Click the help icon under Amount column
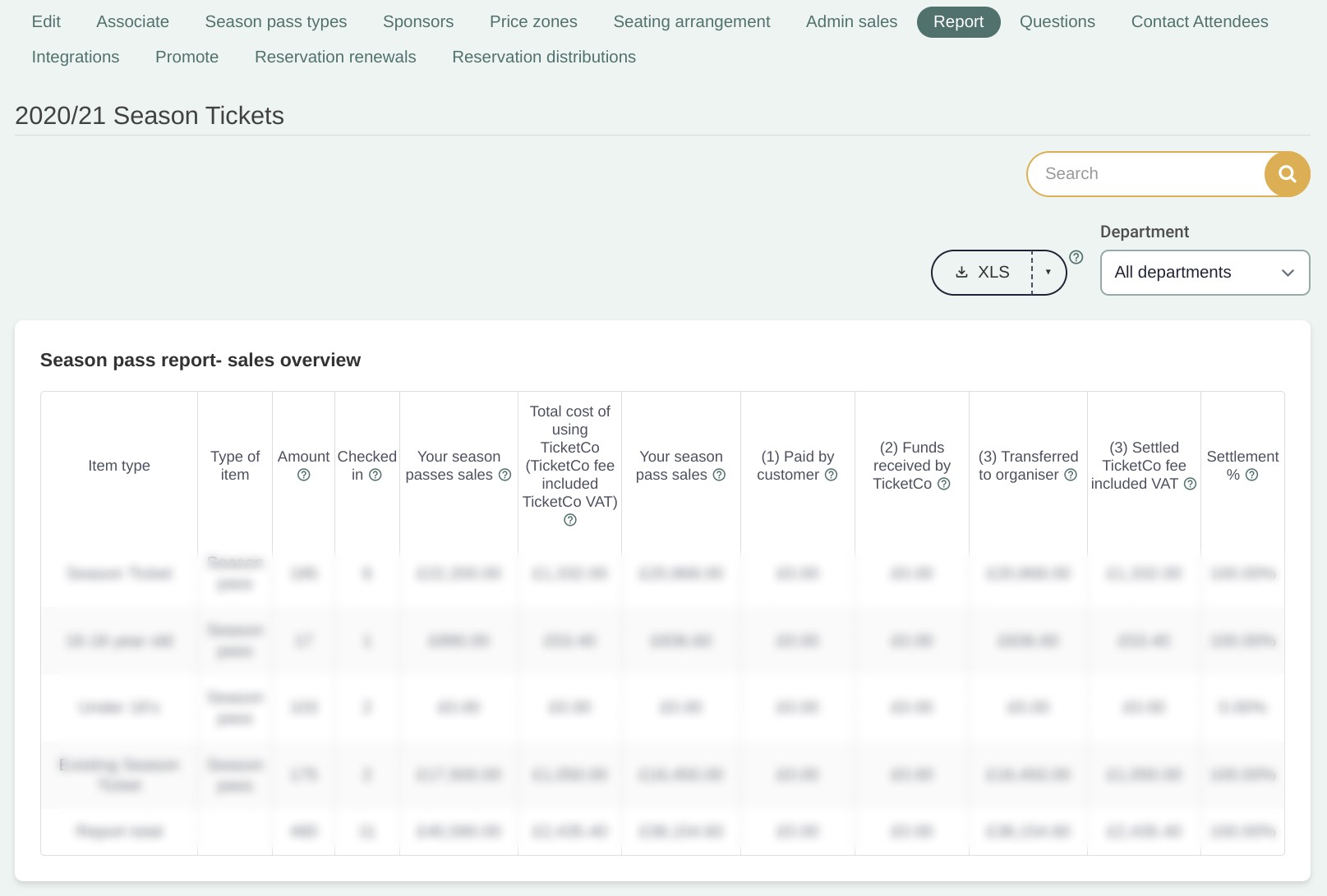This screenshot has height=896, width=1327. point(304,475)
